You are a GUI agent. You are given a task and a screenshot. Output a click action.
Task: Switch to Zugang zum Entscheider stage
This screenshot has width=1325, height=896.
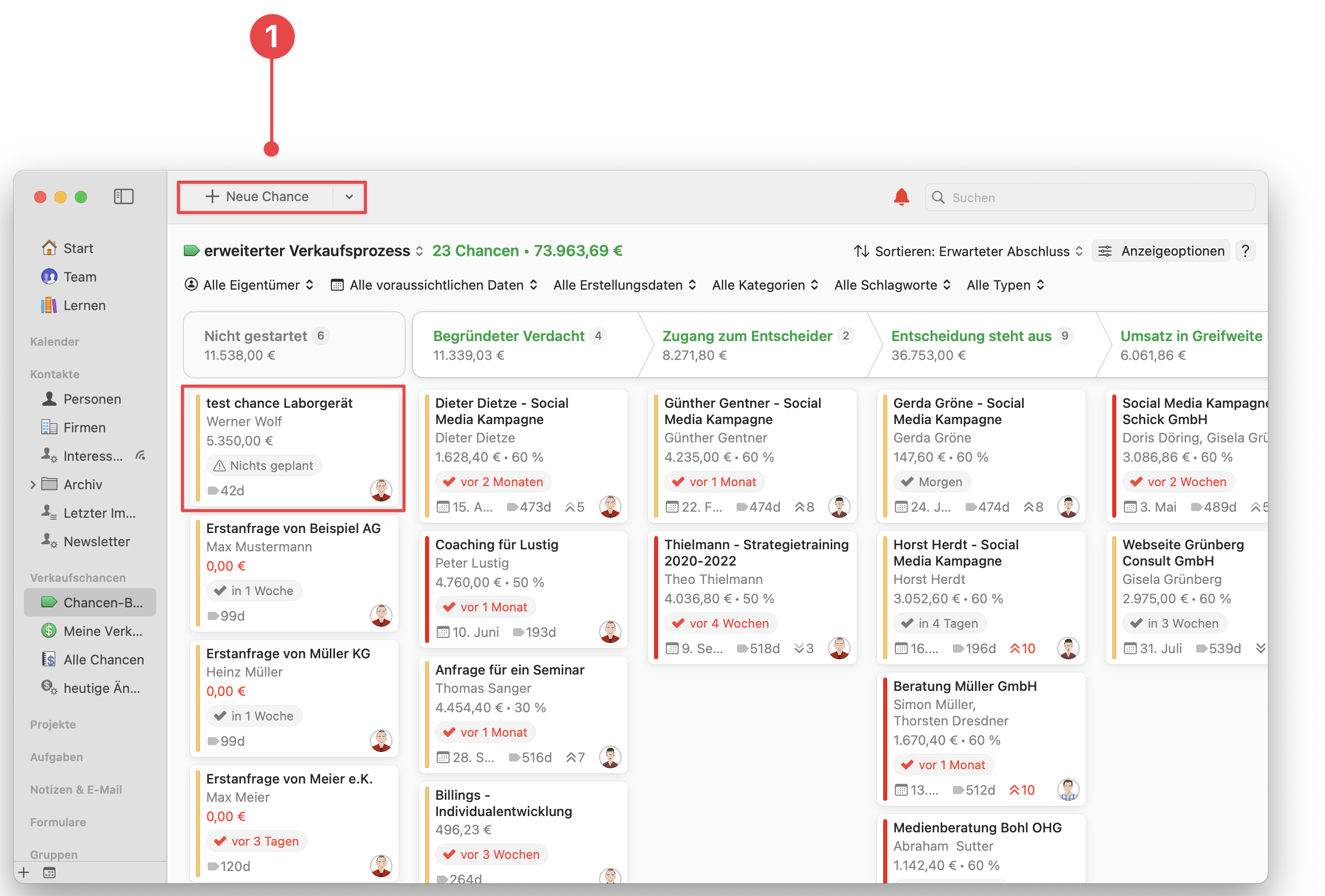coord(747,336)
